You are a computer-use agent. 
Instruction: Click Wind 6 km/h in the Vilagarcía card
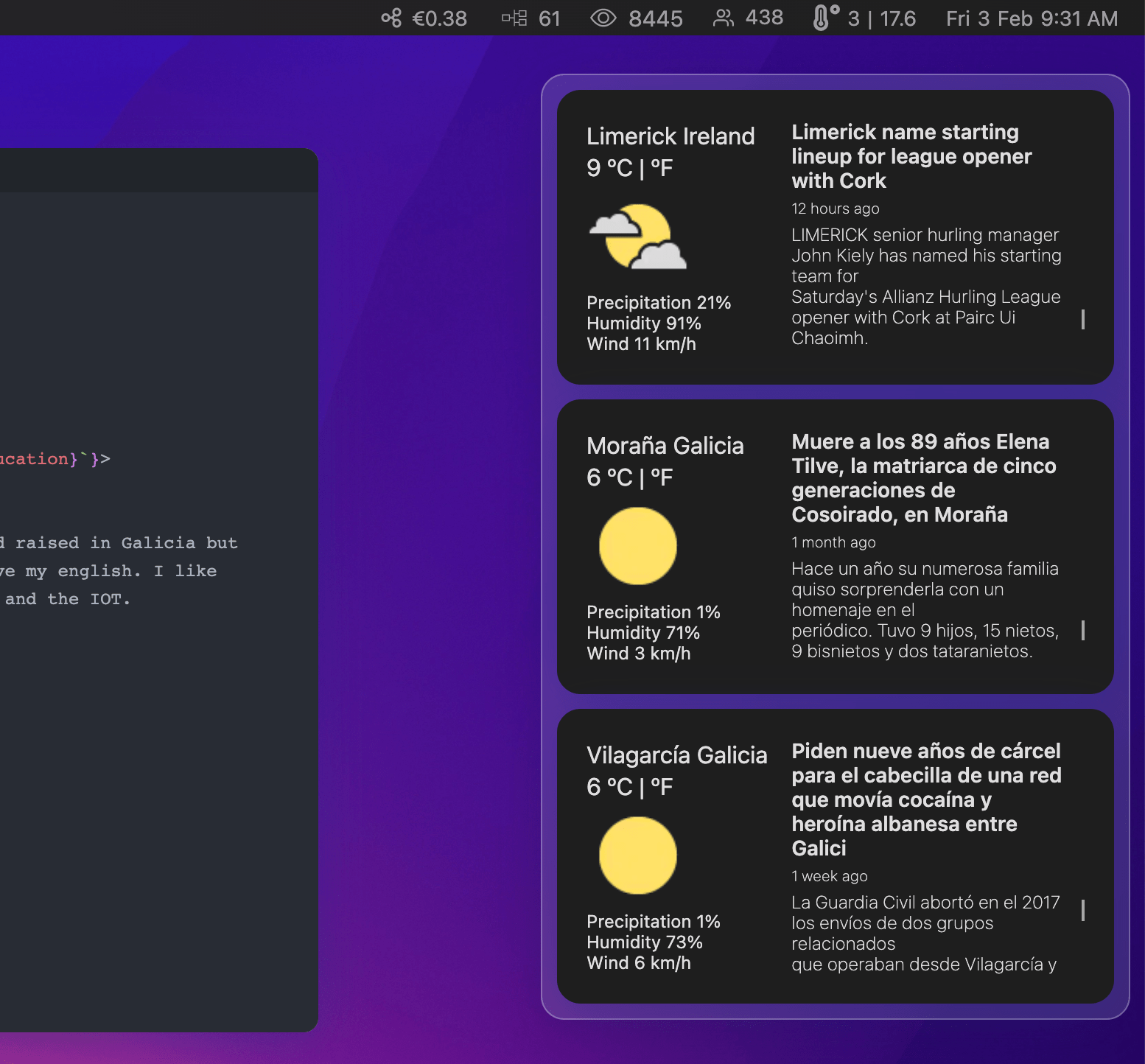tap(639, 963)
